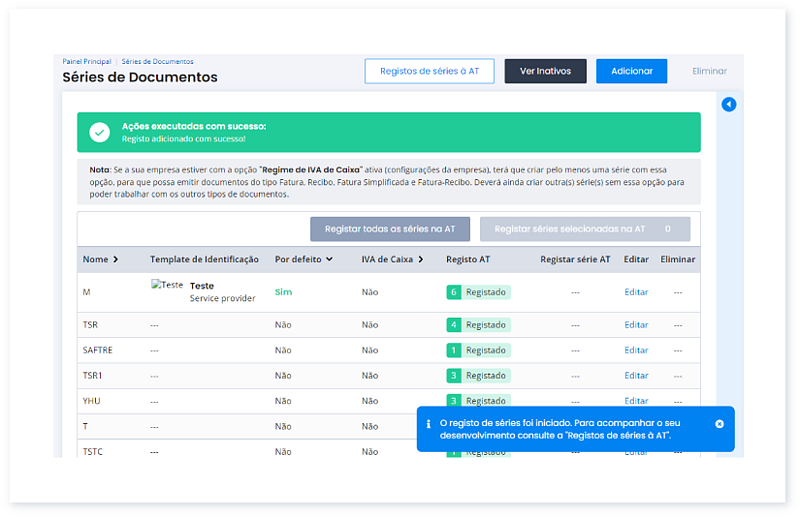This screenshot has width=800, height=517.
Task: Click the green badge 1 for SAFTRE
Action: point(453,350)
